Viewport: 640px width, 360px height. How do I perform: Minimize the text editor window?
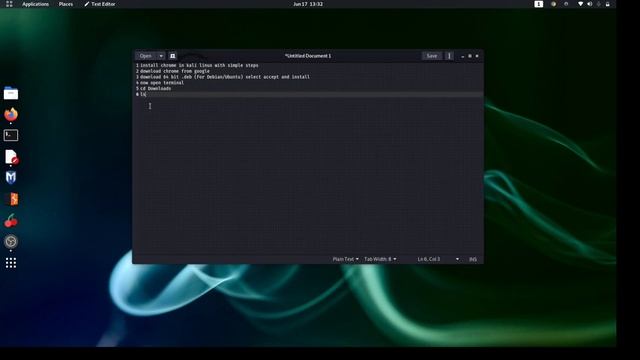tap(462, 56)
